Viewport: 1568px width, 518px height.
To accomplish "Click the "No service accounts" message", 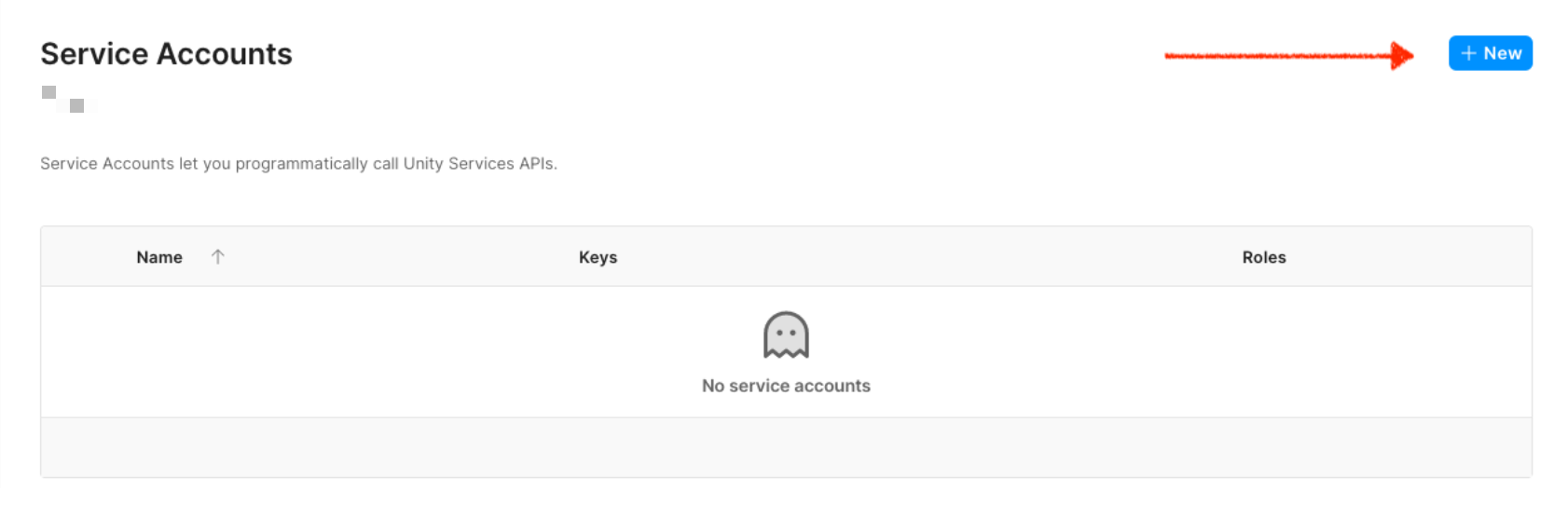I will coord(786,386).
